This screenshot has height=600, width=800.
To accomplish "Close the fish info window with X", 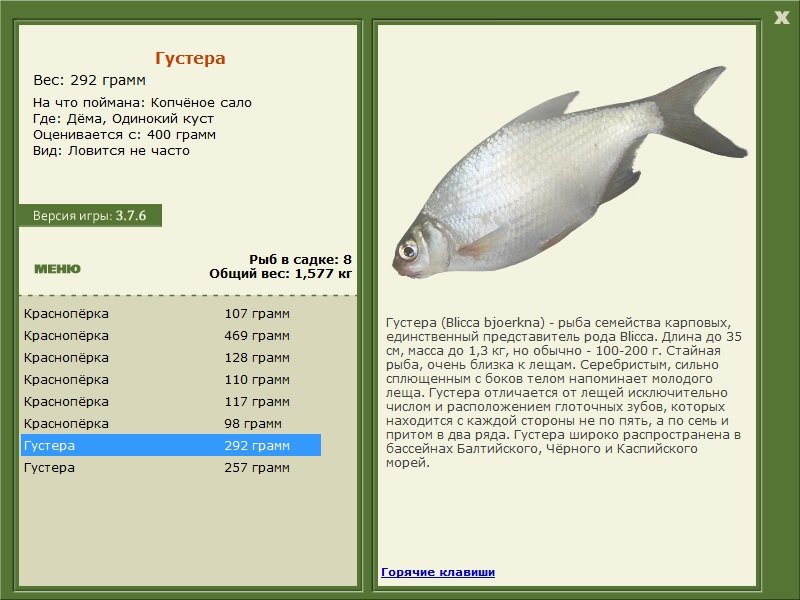I will click(781, 18).
